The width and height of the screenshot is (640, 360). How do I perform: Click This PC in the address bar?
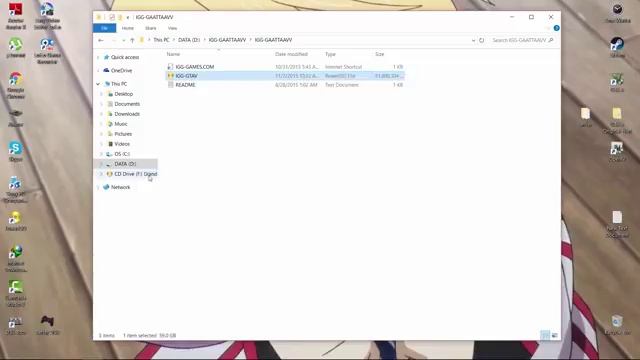(x=161, y=40)
